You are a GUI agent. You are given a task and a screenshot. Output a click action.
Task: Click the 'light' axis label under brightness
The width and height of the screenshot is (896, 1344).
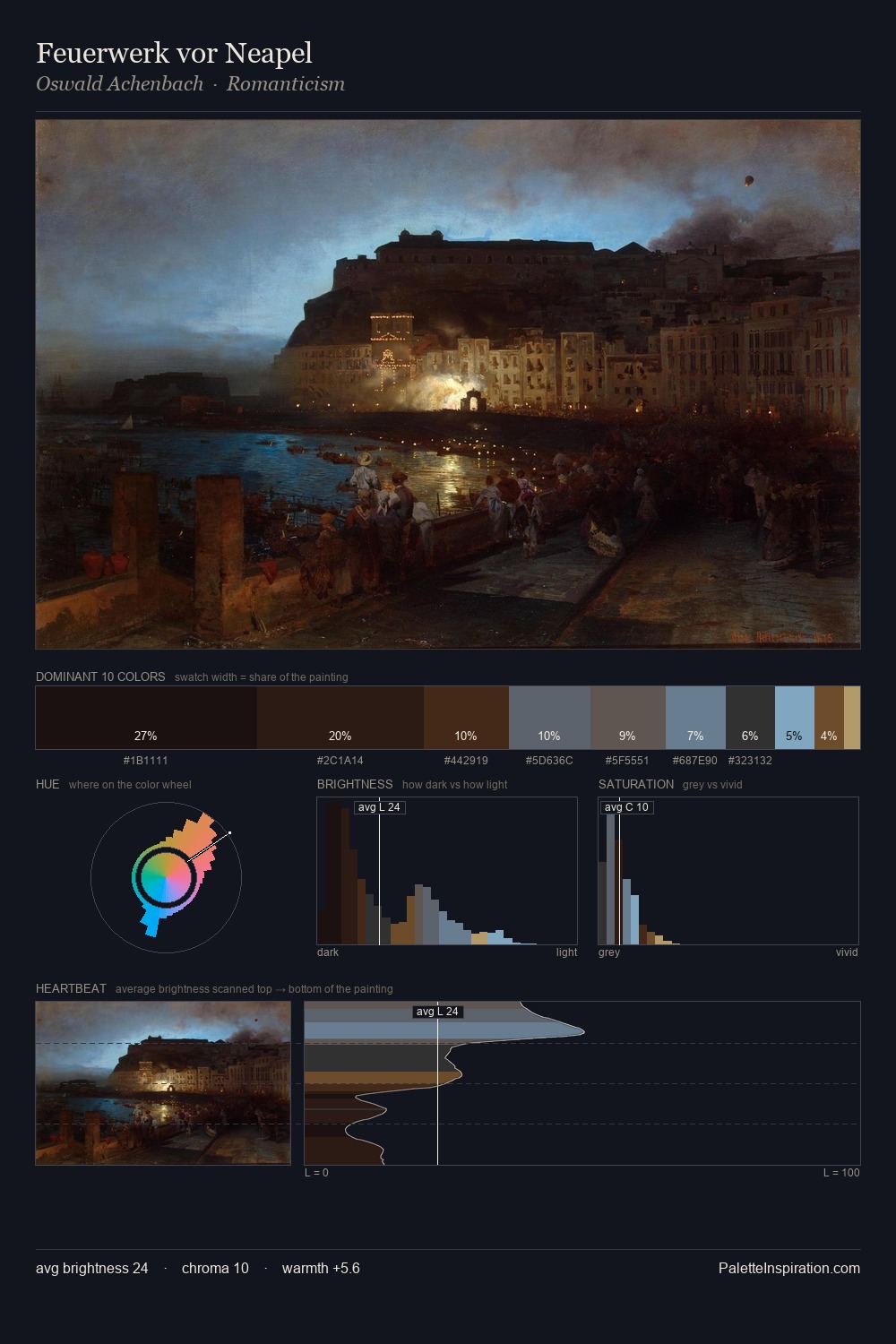coord(566,952)
